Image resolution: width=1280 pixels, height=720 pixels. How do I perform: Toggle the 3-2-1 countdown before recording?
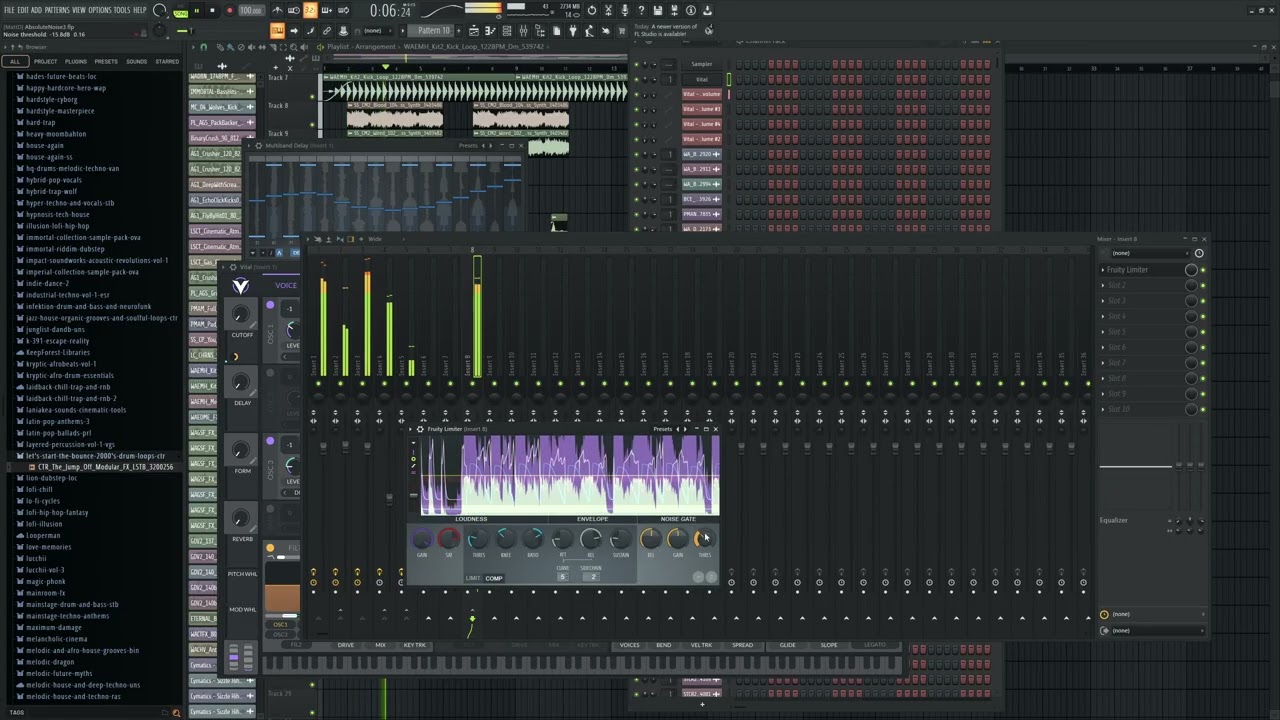(x=309, y=10)
